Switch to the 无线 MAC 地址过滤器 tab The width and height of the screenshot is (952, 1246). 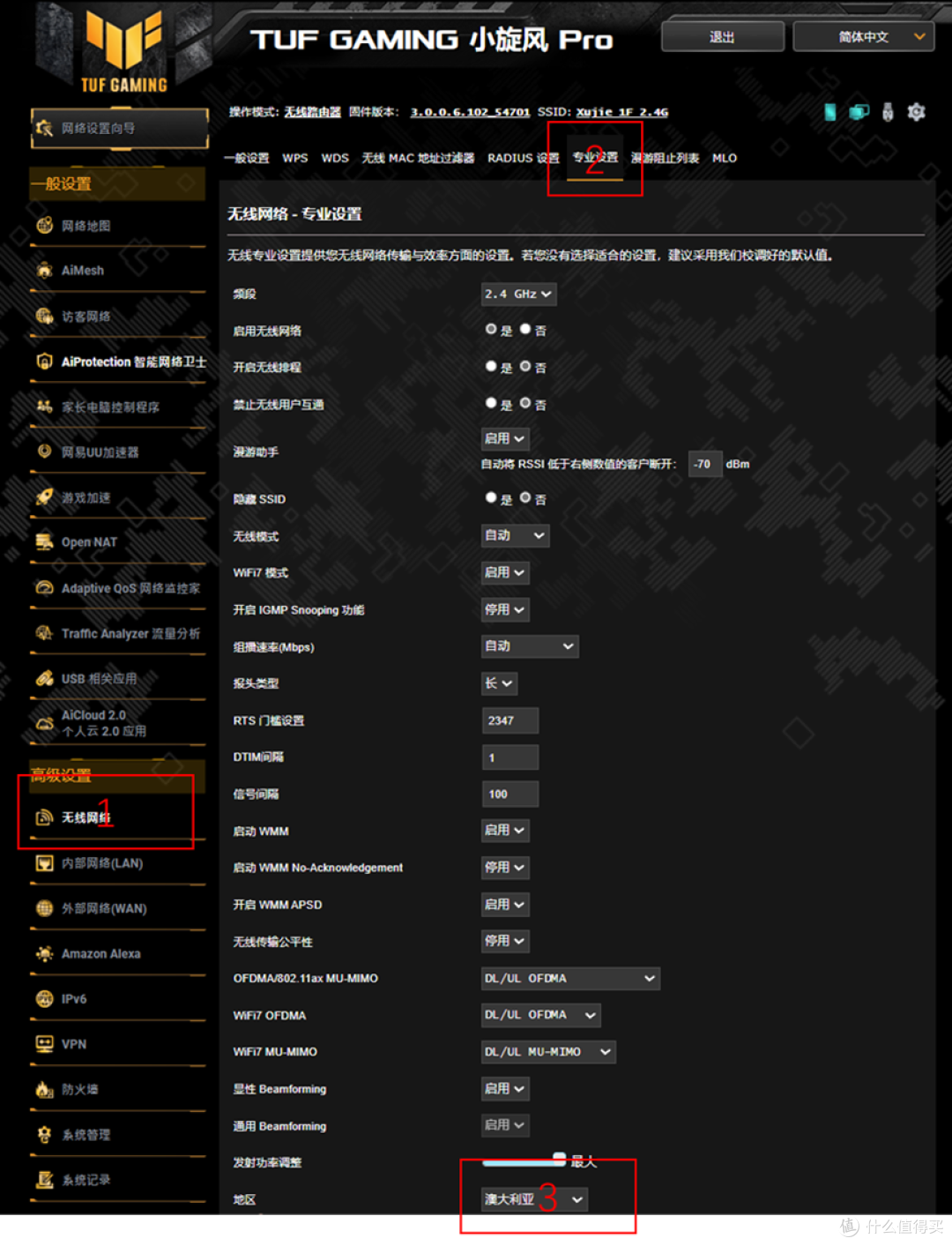coord(418,158)
